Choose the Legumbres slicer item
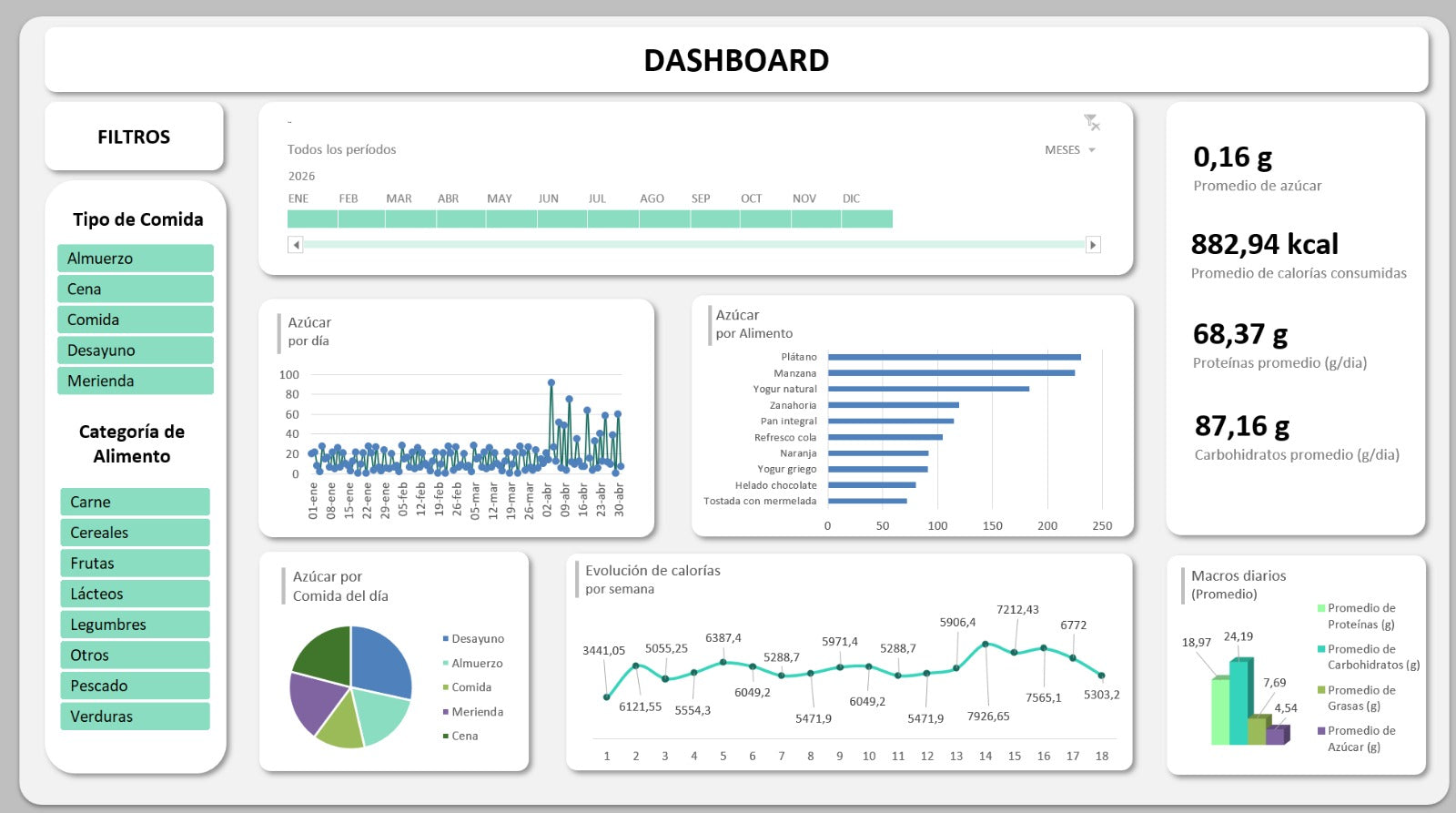The image size is (1456, 813). (x=135, y=625)
